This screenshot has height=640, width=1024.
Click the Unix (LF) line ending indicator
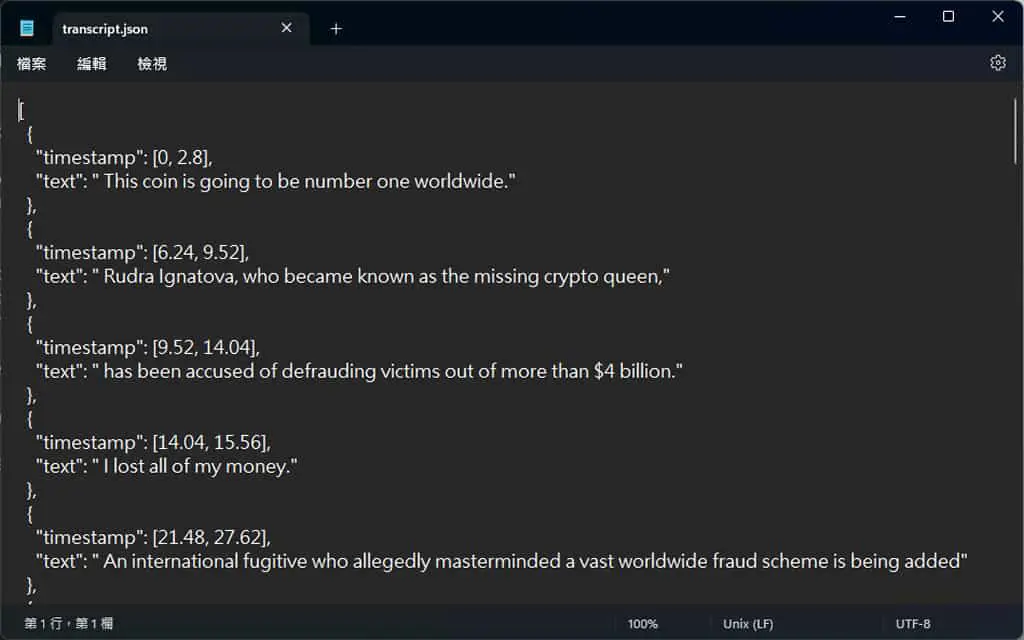[748, 624]
